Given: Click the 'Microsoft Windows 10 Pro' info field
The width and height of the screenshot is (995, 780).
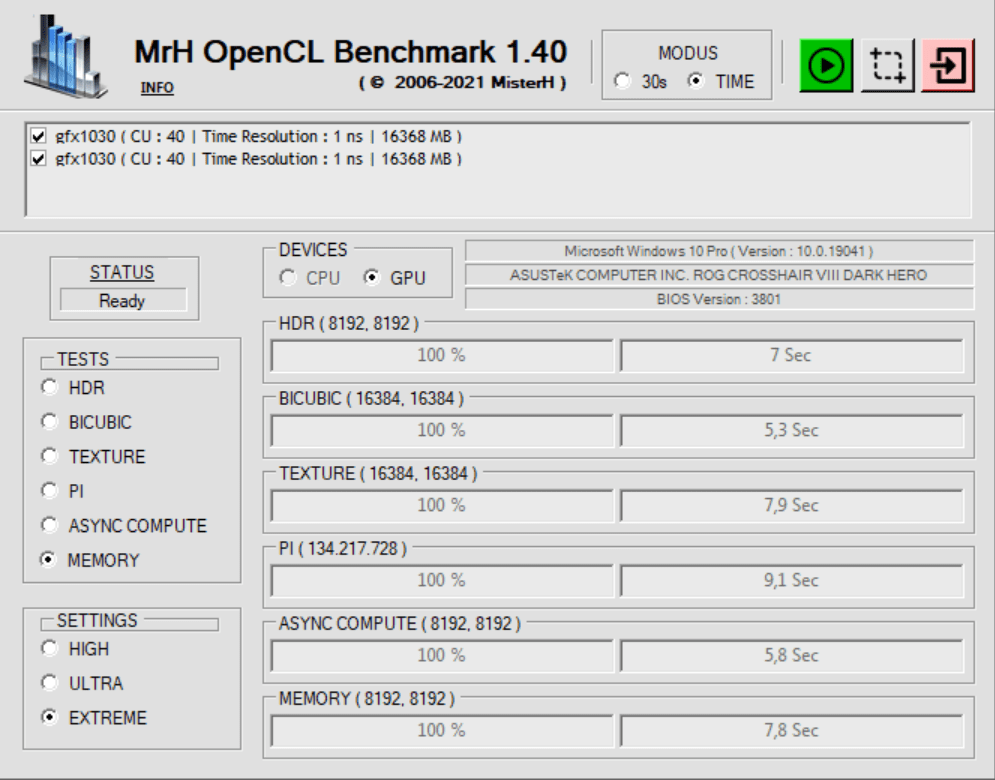Looking at the screenshot, I should pos(719,251).
